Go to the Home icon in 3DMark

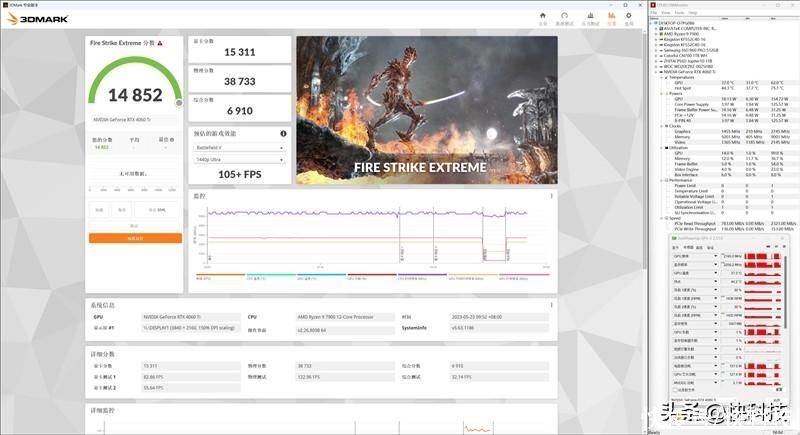coord(543,16)
